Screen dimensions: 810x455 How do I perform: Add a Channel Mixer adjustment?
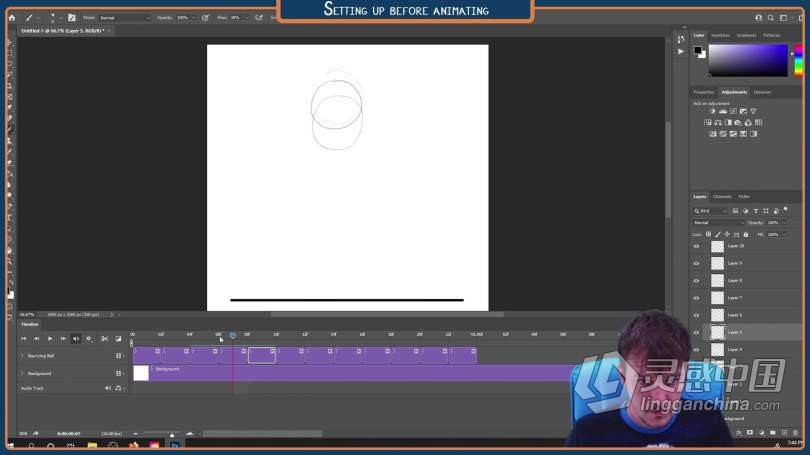pyautogui.click(x=748, y=123)
